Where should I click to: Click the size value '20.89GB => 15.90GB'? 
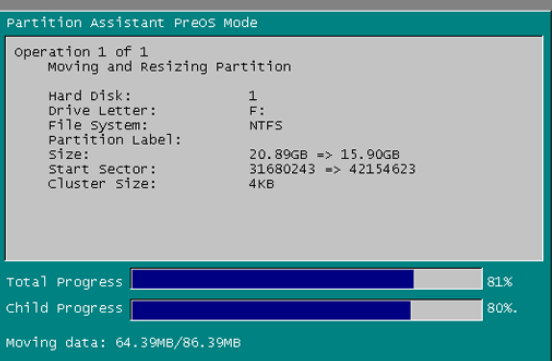tap(324, 155)
